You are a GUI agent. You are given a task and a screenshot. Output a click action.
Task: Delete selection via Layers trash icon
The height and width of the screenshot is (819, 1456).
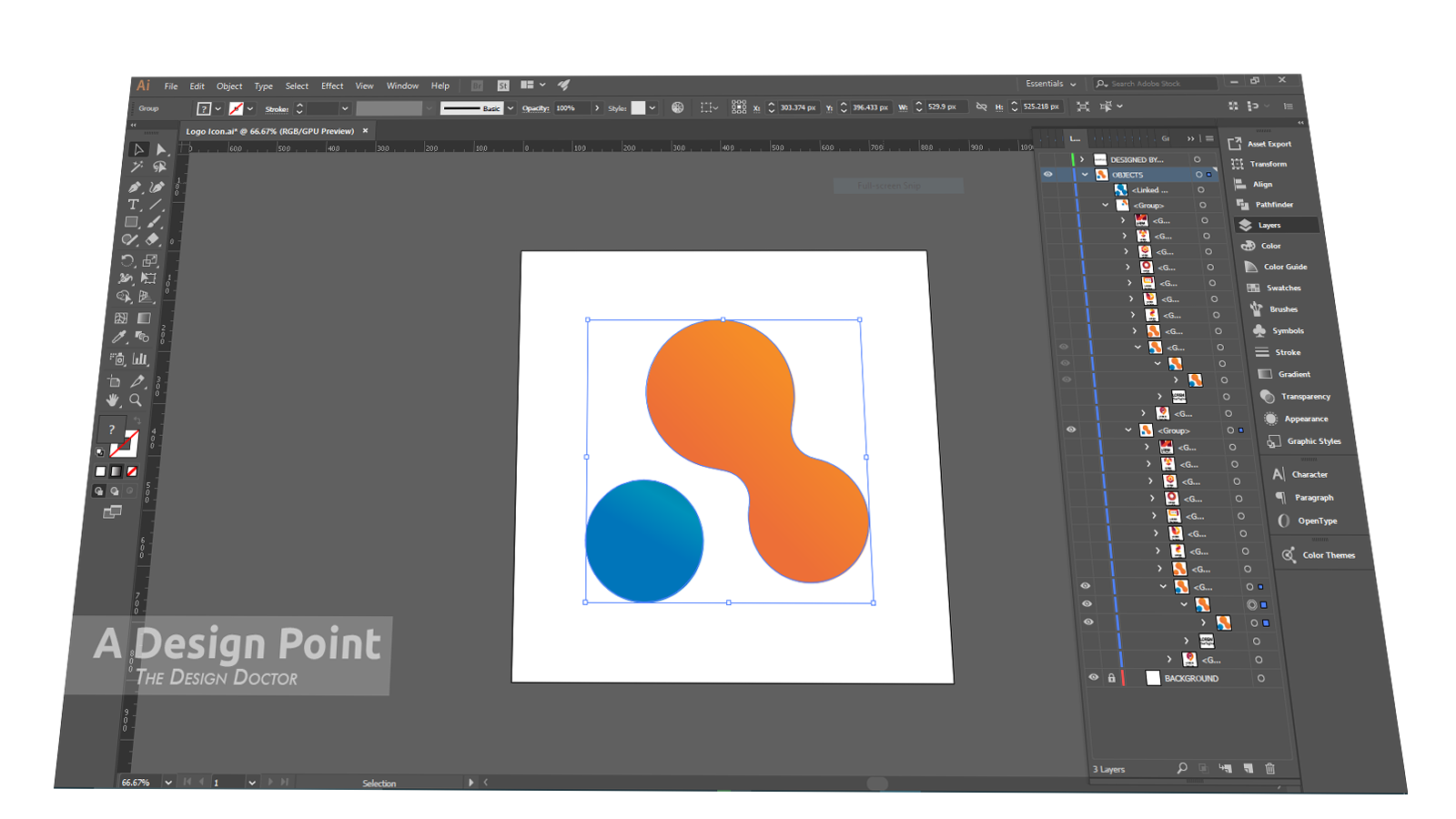(1270, 769)
